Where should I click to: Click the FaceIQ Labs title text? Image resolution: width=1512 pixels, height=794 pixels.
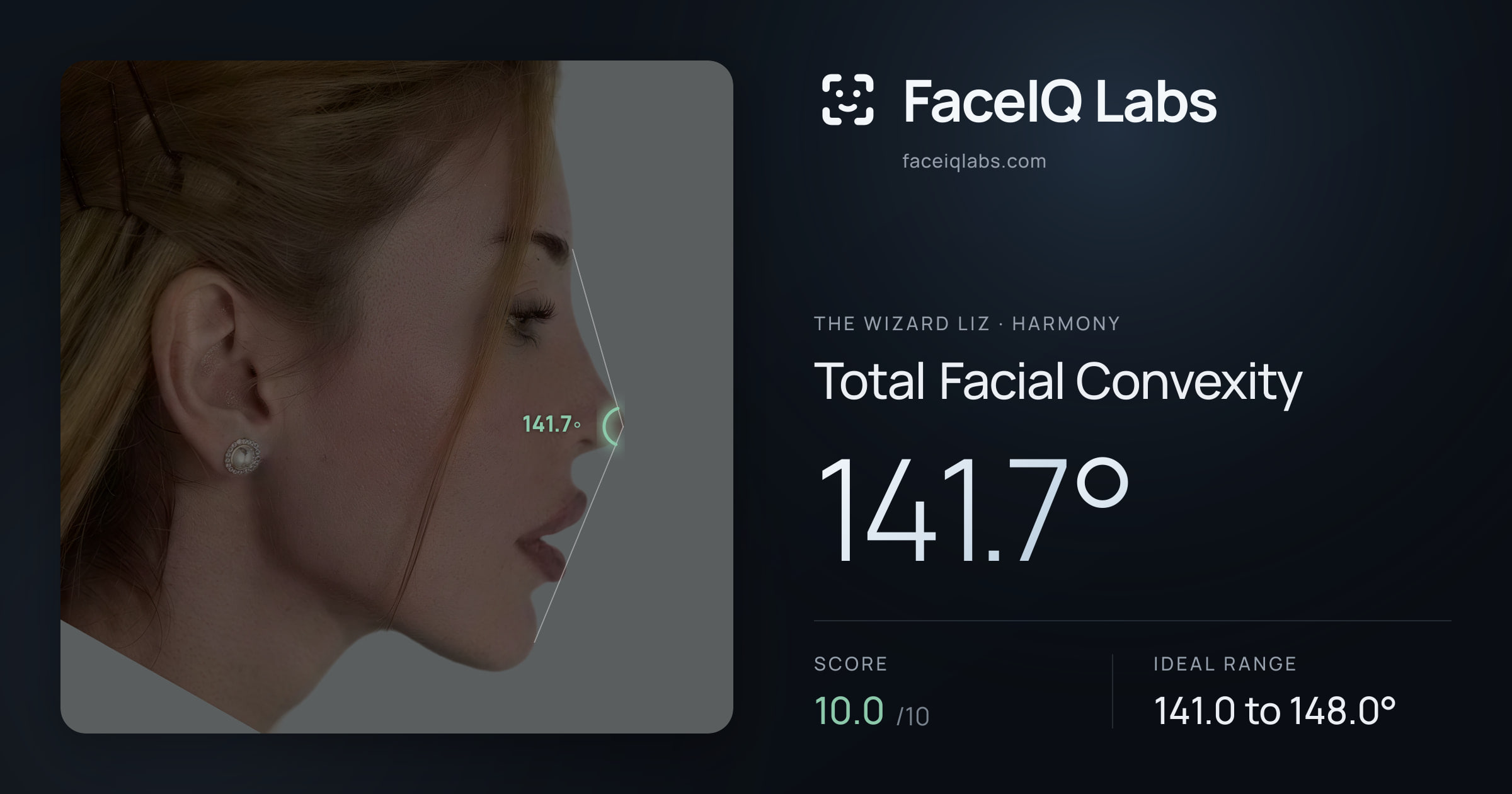tap(1060, 101)
